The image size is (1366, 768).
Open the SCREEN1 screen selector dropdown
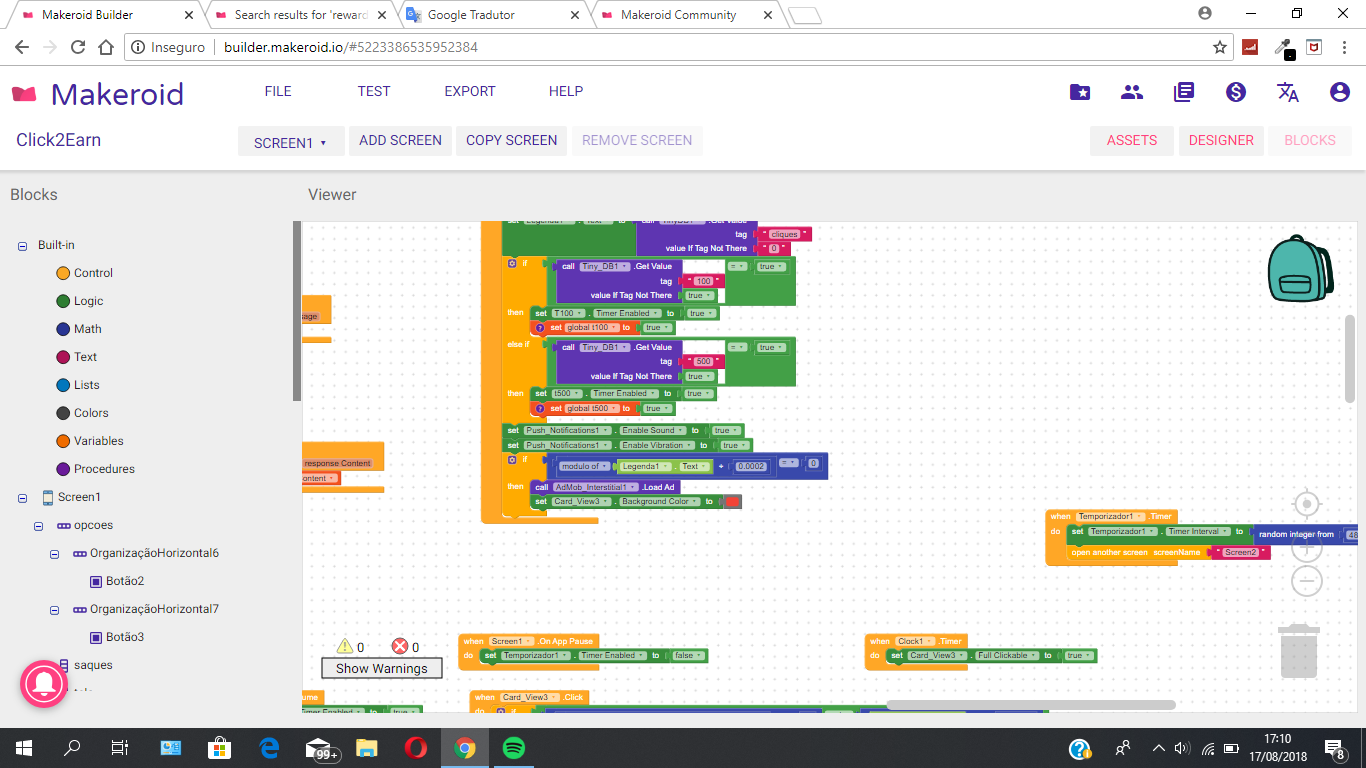click(291, 142)
